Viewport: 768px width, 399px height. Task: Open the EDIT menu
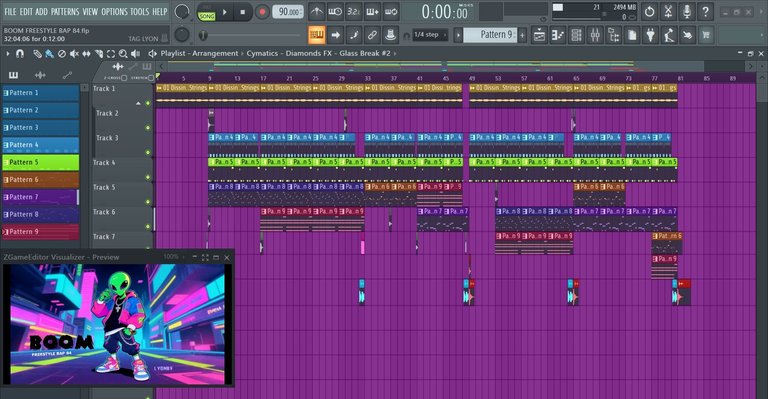click(26, 11)
